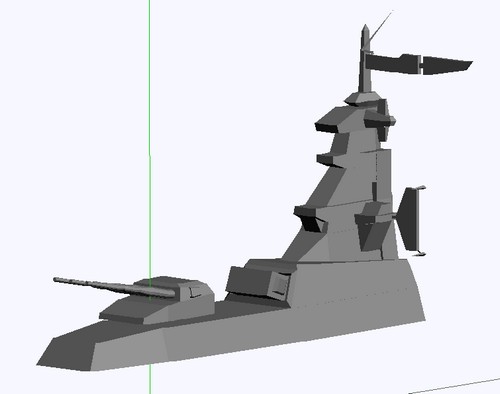500x394 pixels.
Task: Select the long gun barrel on the turret
Action: pos(113,287)
